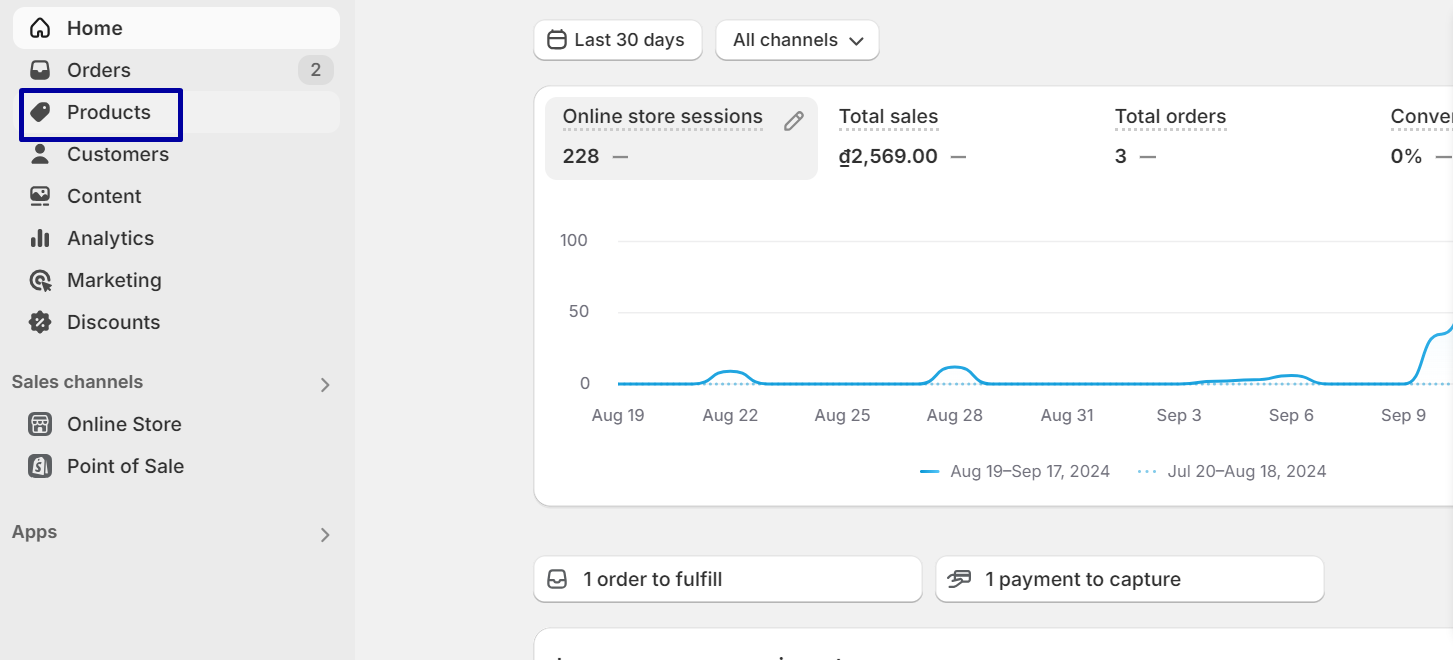Click the Marketing target icon
The width and height of the screenshot is (1453, 660).
tap(40, 280)
